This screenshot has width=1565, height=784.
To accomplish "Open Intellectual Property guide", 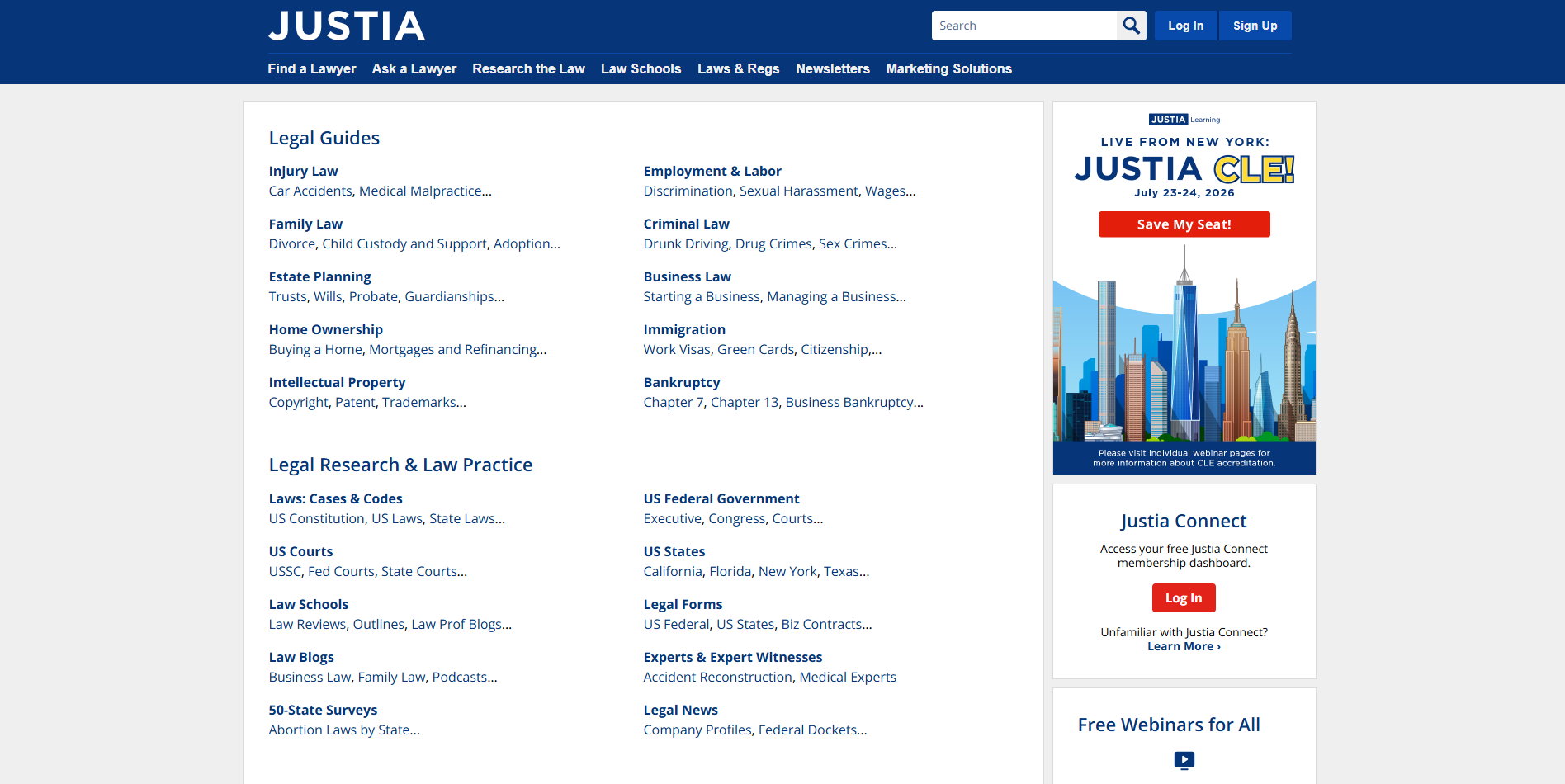I will coord(337,382).
